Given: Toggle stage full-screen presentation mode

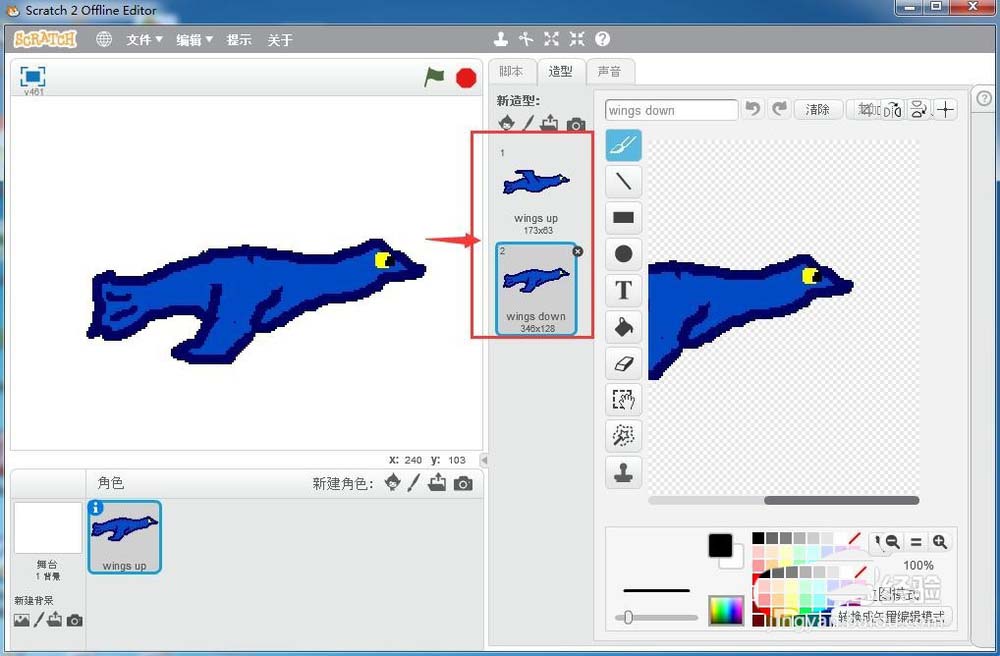Looking at the screenshot, I should [33, 76].
